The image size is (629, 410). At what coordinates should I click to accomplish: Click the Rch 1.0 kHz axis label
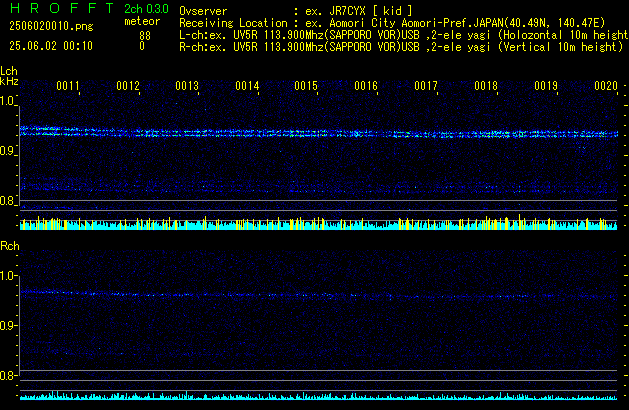pos(7,276)
